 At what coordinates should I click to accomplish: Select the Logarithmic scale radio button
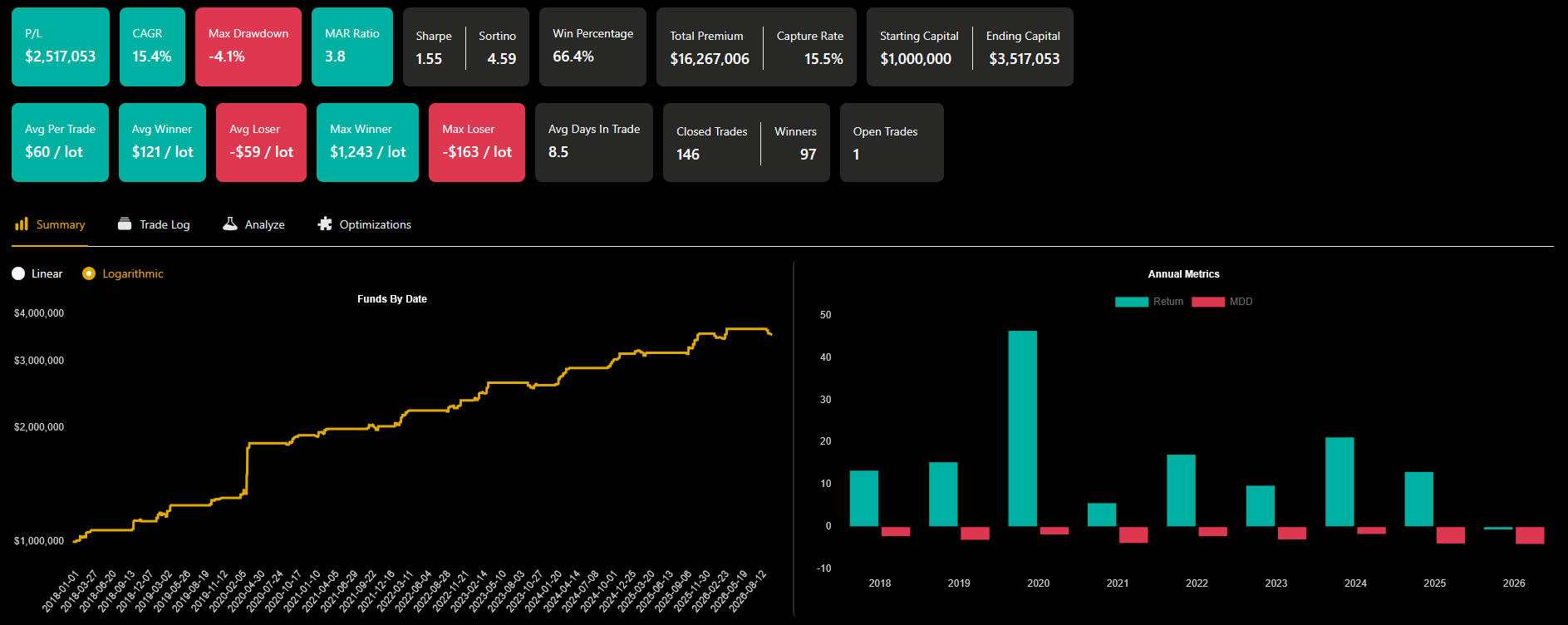(89, 273)
